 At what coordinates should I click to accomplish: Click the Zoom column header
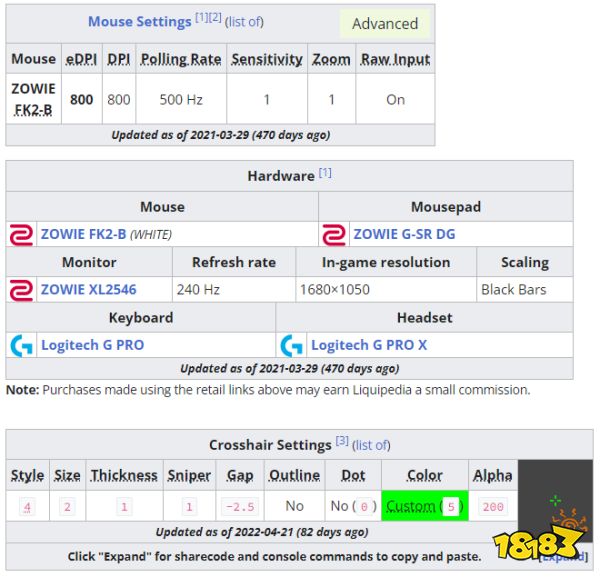(x=331, y=59)
